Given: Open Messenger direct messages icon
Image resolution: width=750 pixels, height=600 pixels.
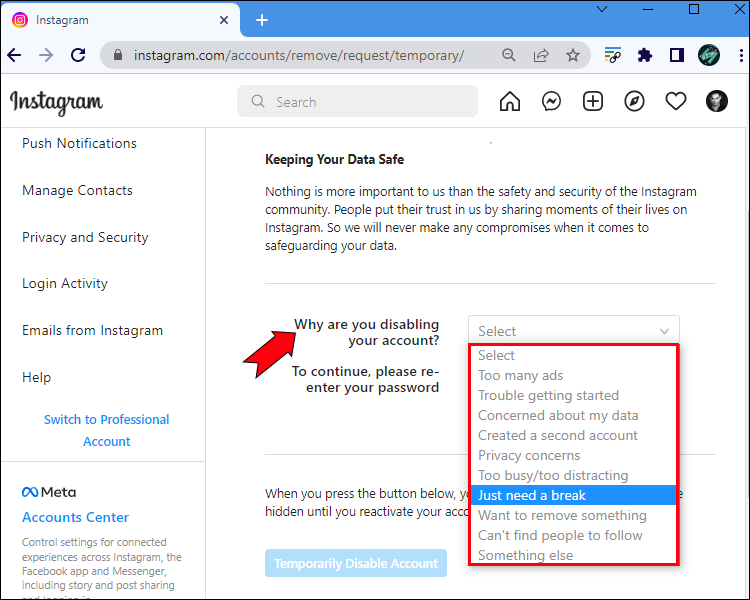Looking at the screenshot, I should [551, 101].
